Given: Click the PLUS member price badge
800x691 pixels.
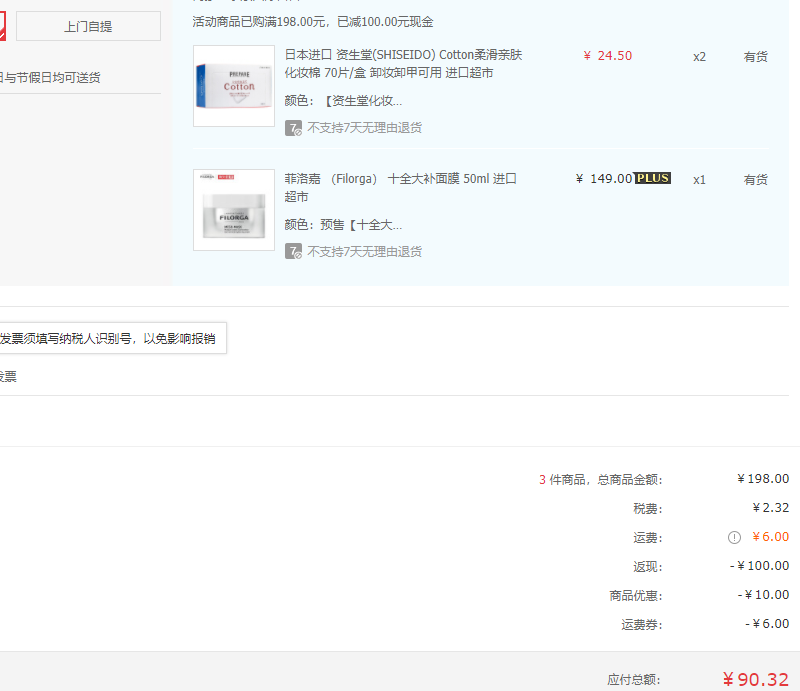Looking at the screenshot, I should pos(653,178).
